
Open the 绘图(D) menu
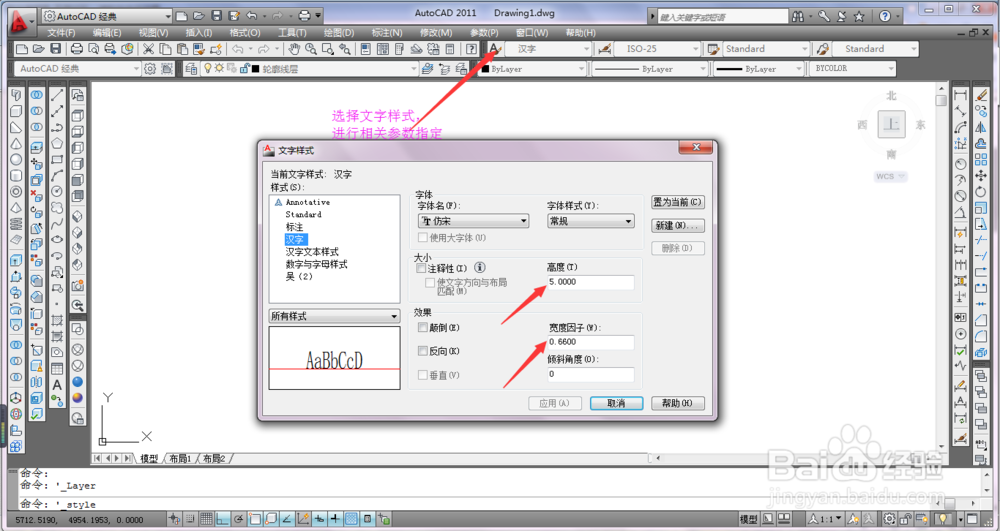pyautogui.click(x=339, y=33)
